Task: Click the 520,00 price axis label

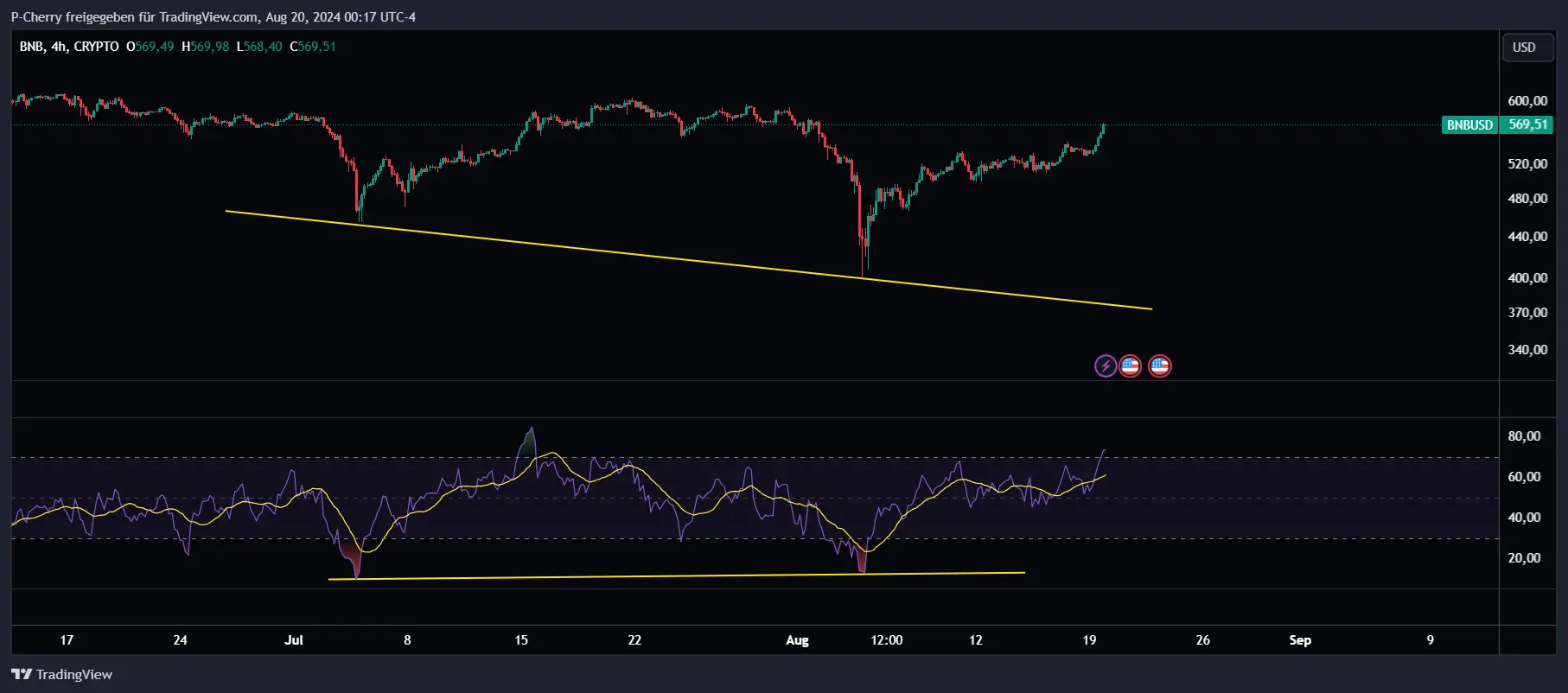Action: point(1527,164)
